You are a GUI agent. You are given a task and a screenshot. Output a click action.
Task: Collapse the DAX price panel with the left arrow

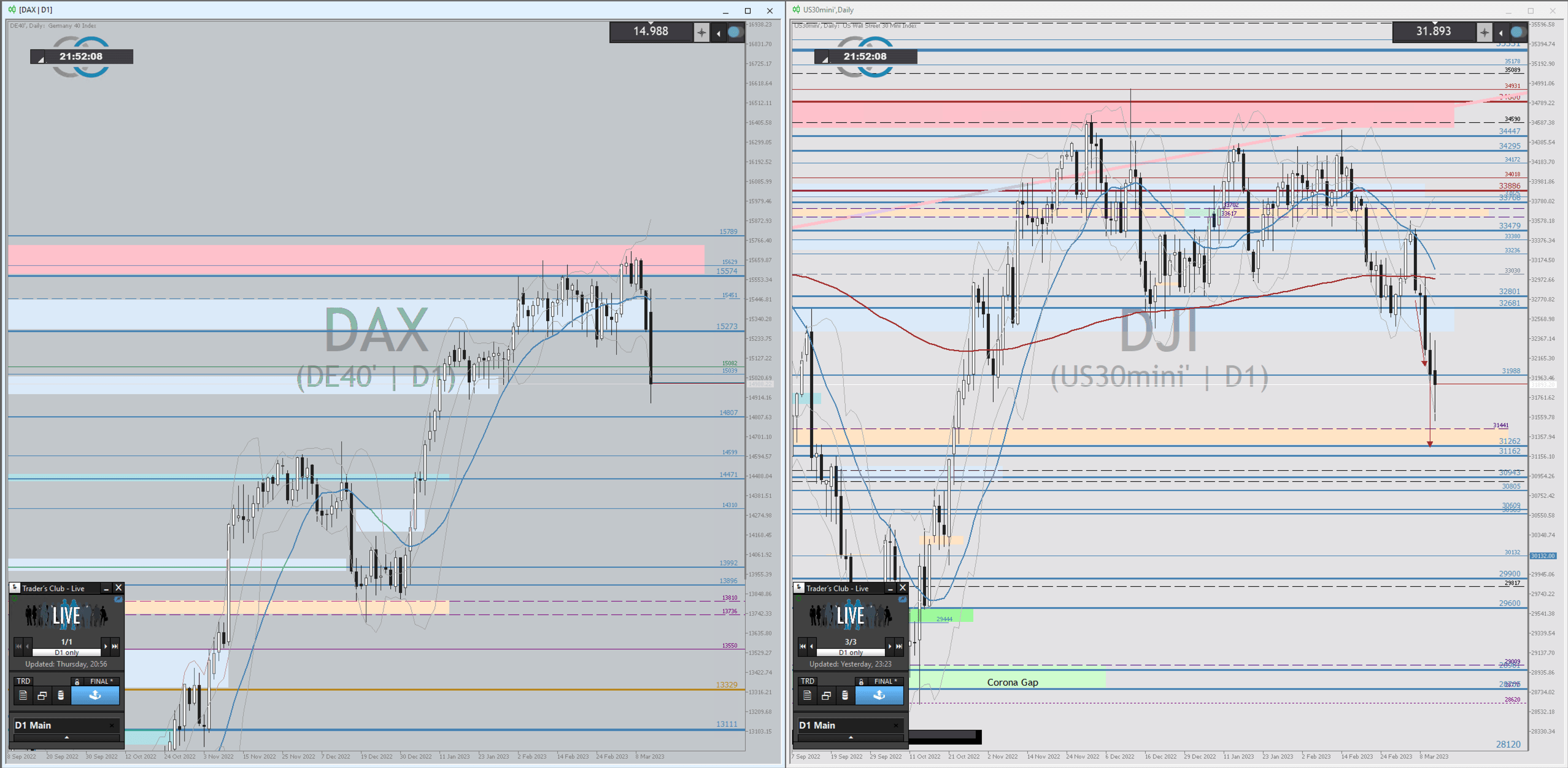[718, 33]
